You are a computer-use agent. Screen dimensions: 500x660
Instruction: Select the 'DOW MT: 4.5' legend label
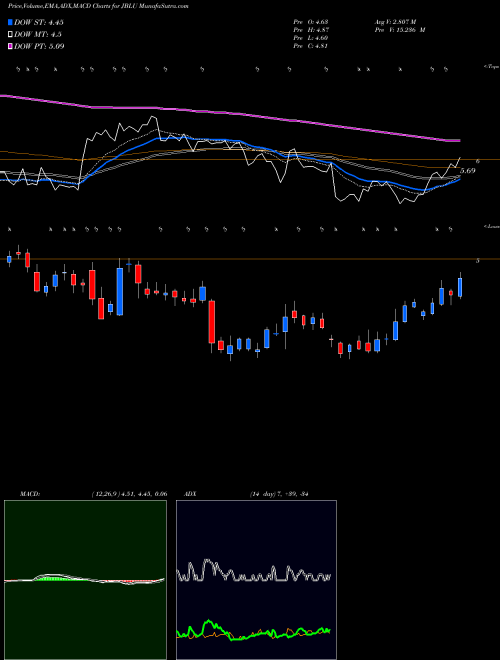[37, 35]
